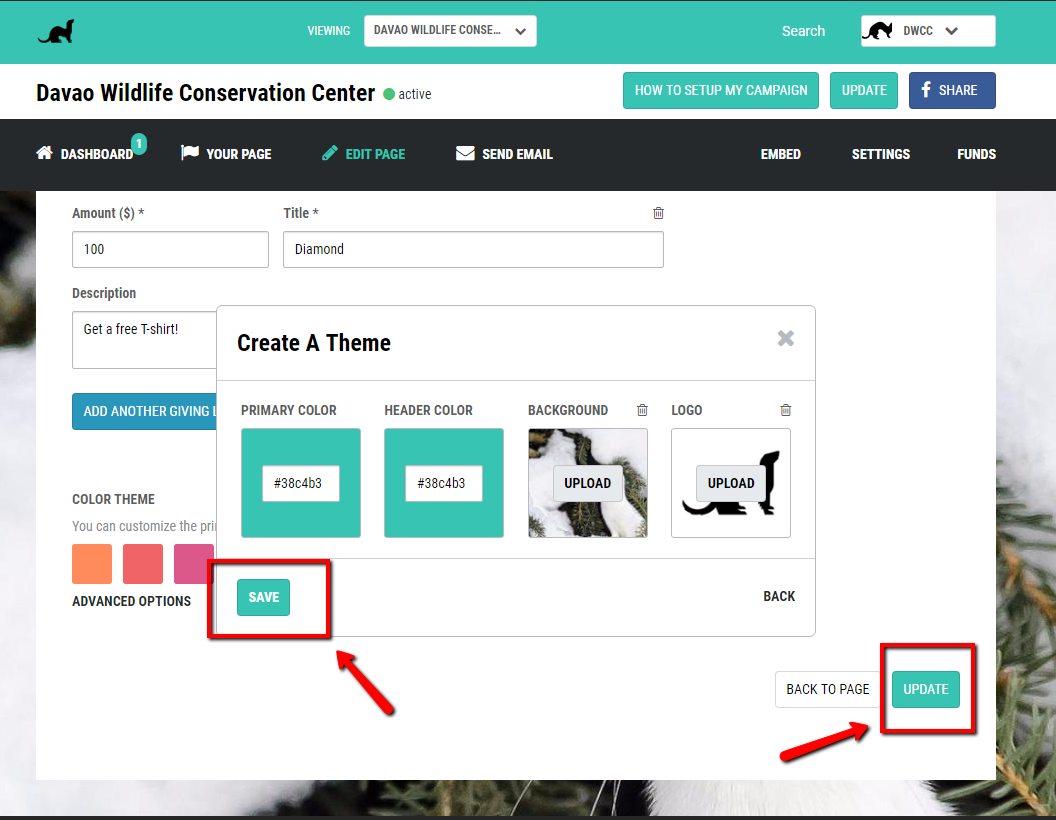Click the Title field containing Diamond

(473, 250)
